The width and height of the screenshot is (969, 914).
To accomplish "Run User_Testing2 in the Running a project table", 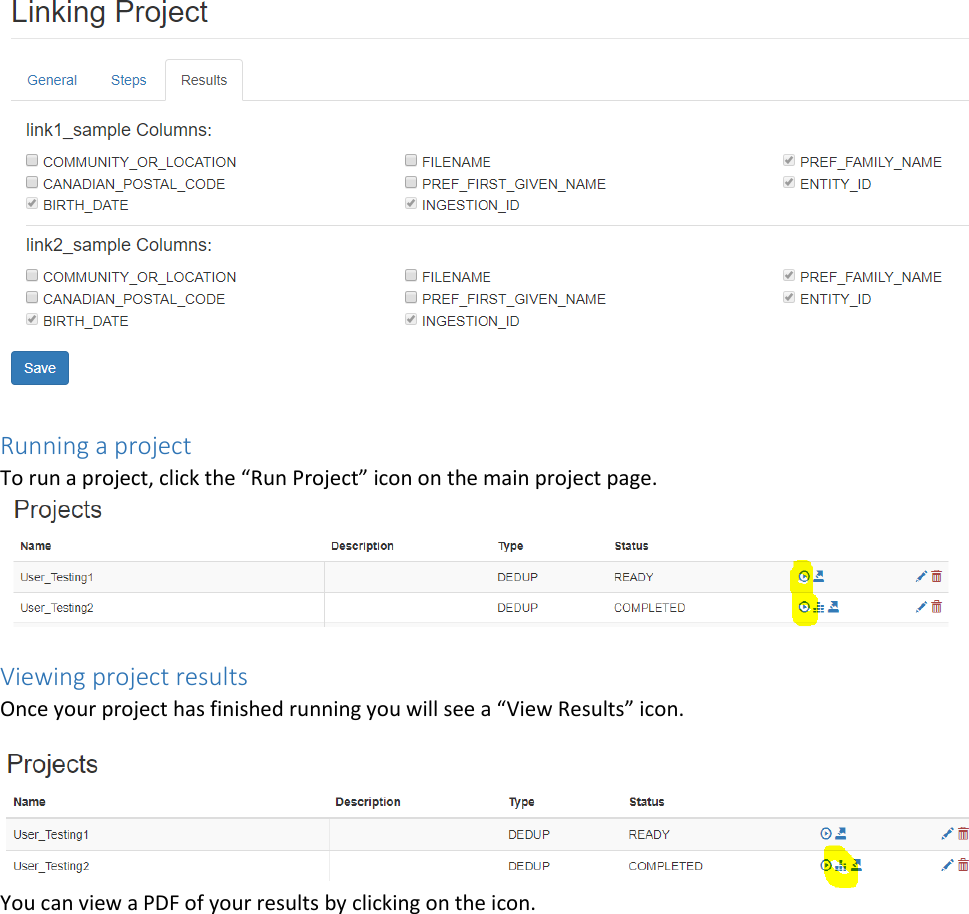I will [x=803, y=607].
